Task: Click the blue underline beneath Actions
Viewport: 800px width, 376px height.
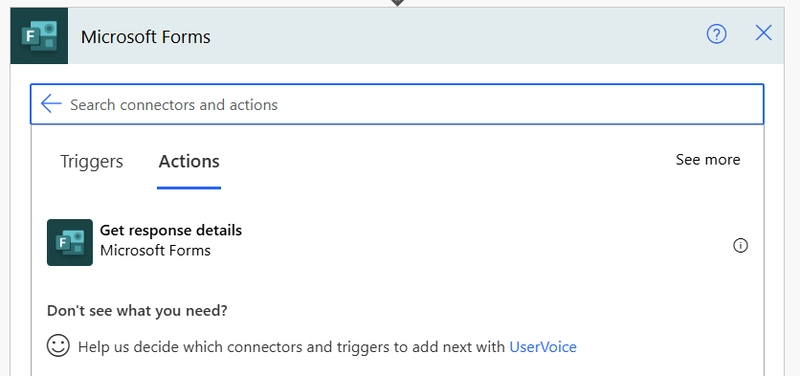Action: [x=189, y=188]
